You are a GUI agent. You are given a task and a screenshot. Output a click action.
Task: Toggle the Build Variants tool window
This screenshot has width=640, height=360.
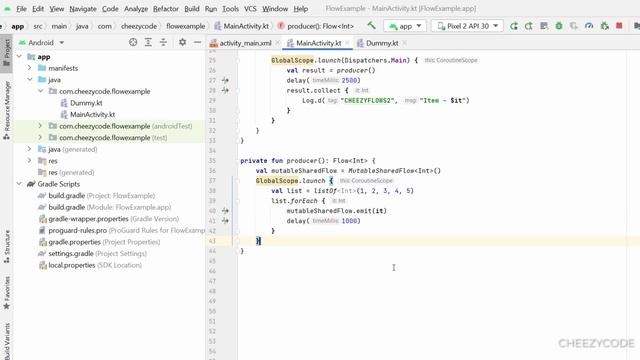(x=7, y=341)
